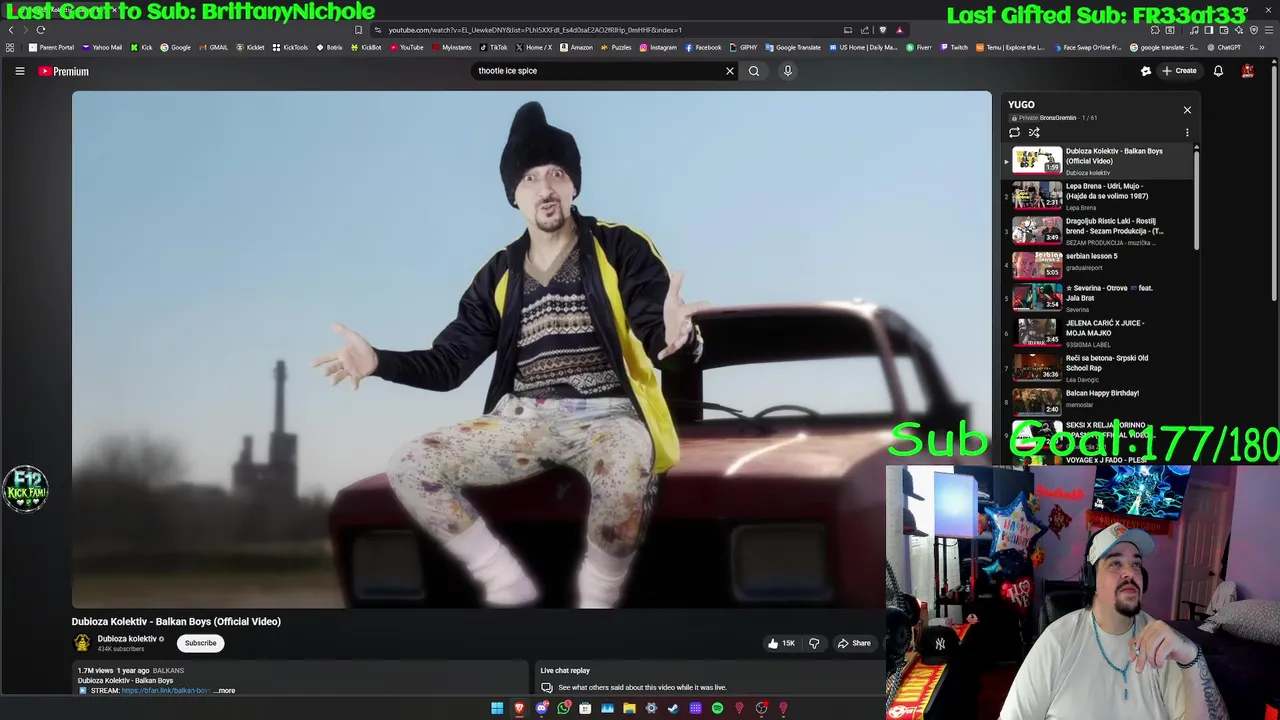1280x720 pixels.
Task: Open Balcan Happy Birthday video
Action: coord(1097,401)
